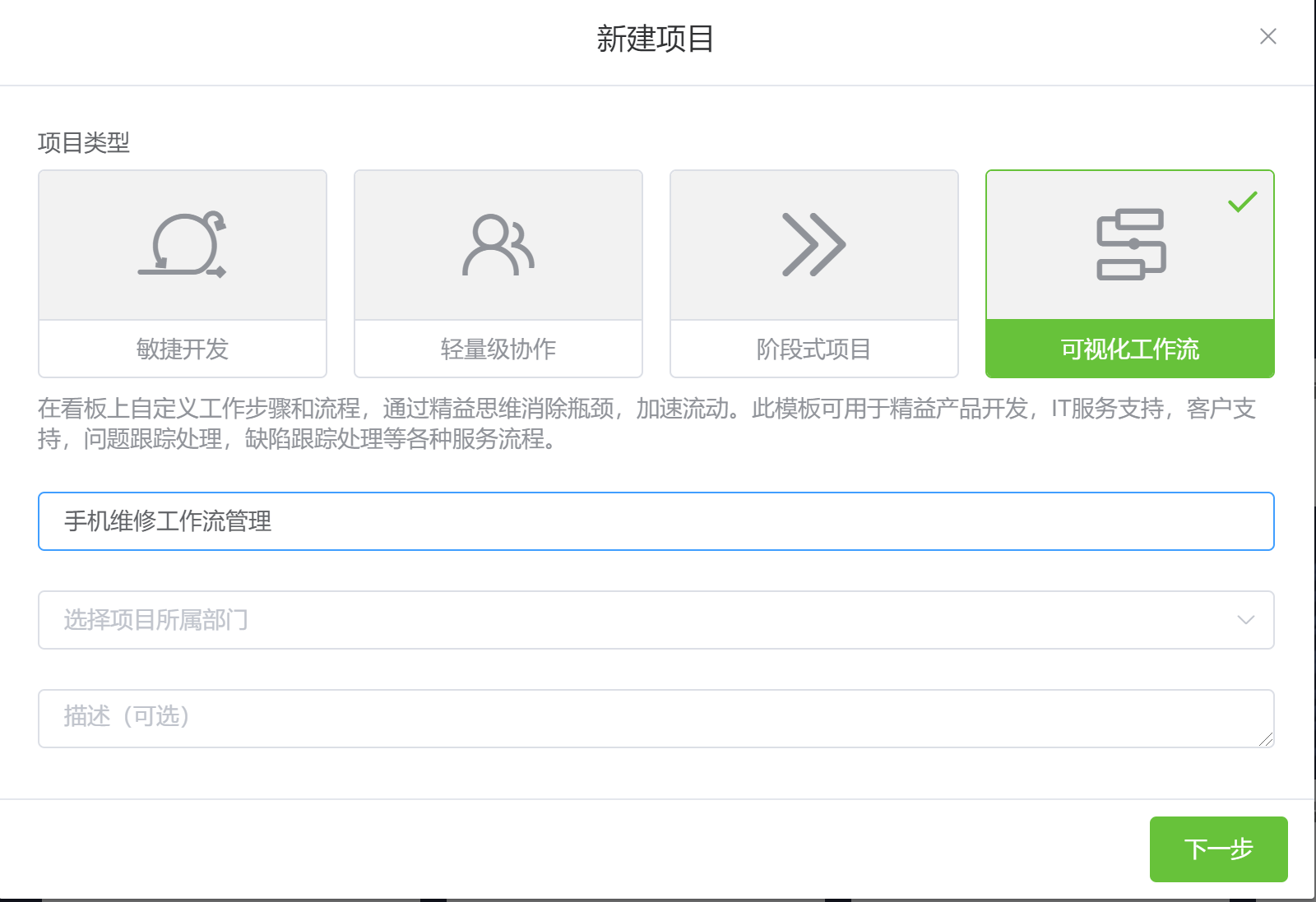Open the 选择项目所属部门 dropdown
Viewport: 1316px width, 902px height.
(642, 620)
